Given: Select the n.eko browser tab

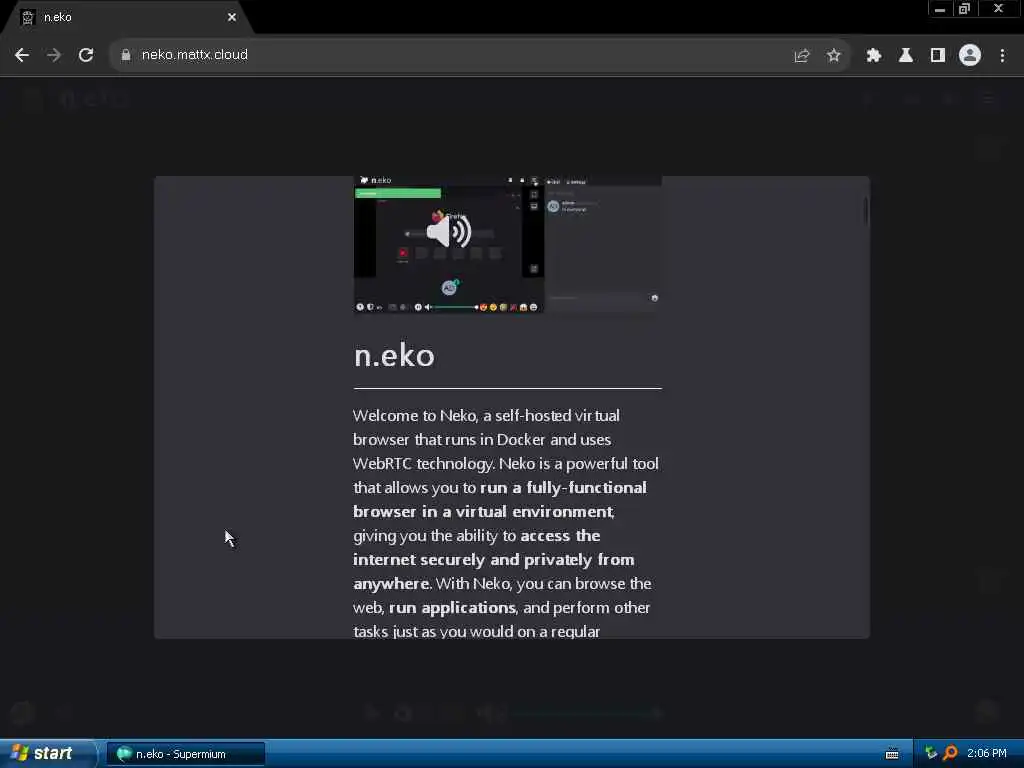Looking at the screenshot, I should click(127, 18).
